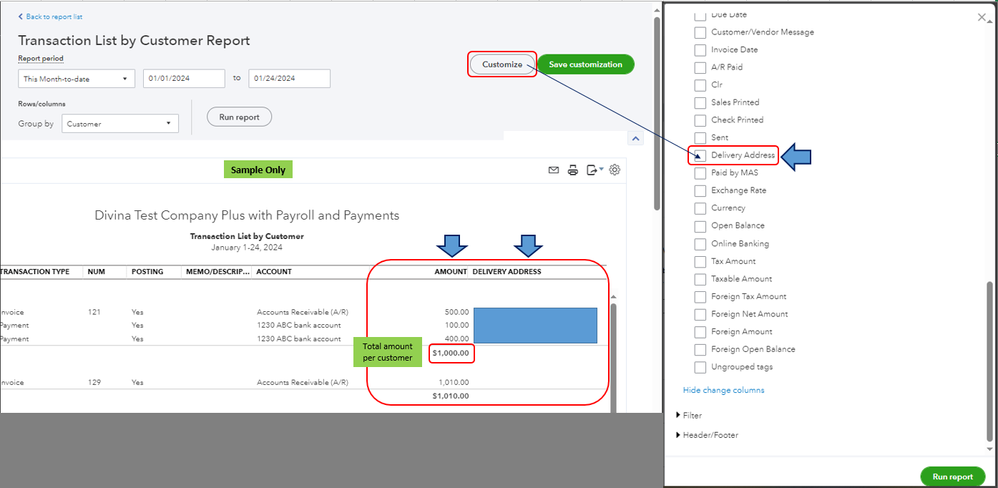This screenshot has width=998, height=488.
Task: Toggle the Sent column checkbox
Action: [700, 137]
